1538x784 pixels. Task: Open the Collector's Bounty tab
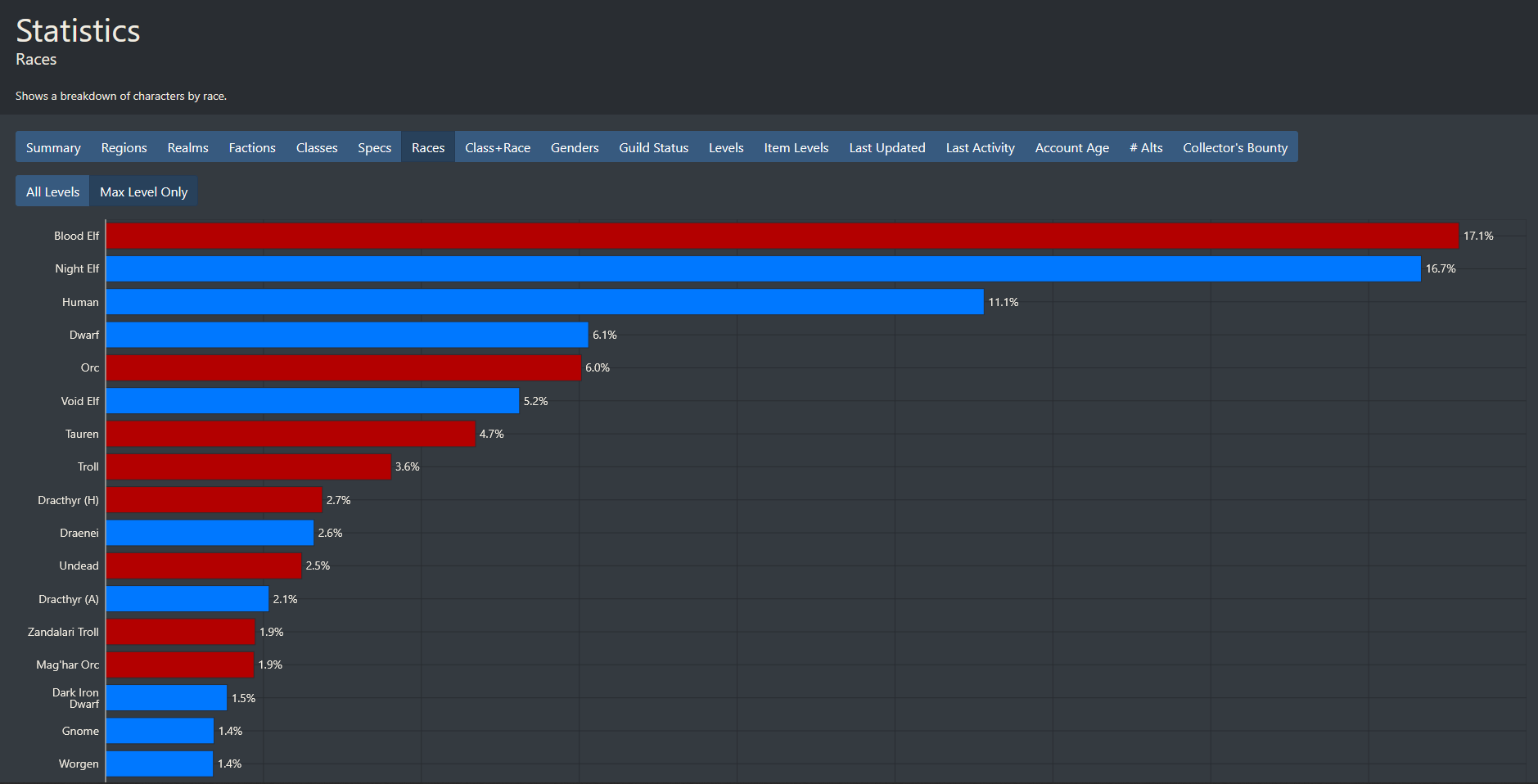[1235, 147]
